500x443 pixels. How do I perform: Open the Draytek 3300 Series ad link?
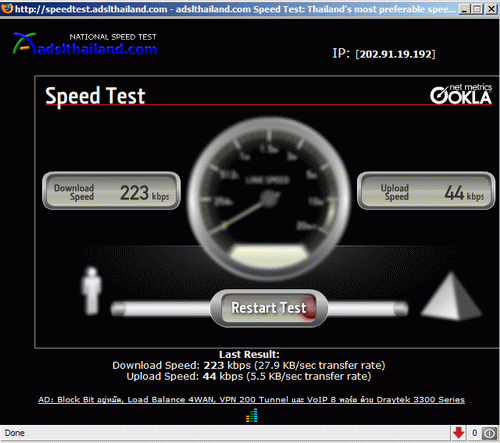point(251,399)
